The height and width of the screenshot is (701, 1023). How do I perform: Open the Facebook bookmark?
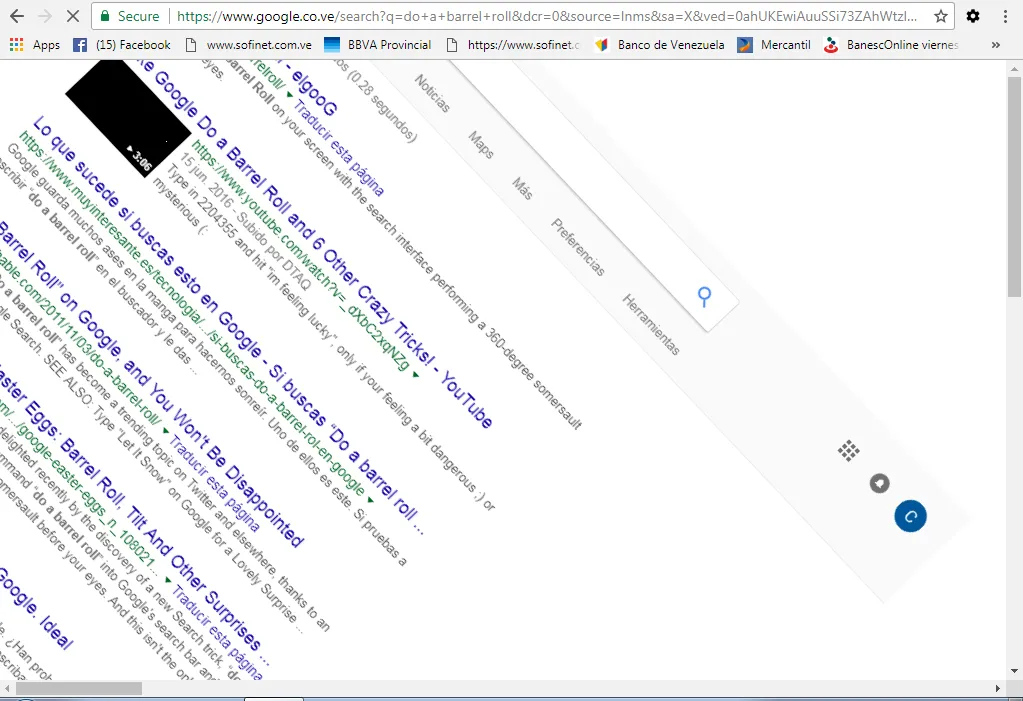pyautogui.click(x=121, y=44)
